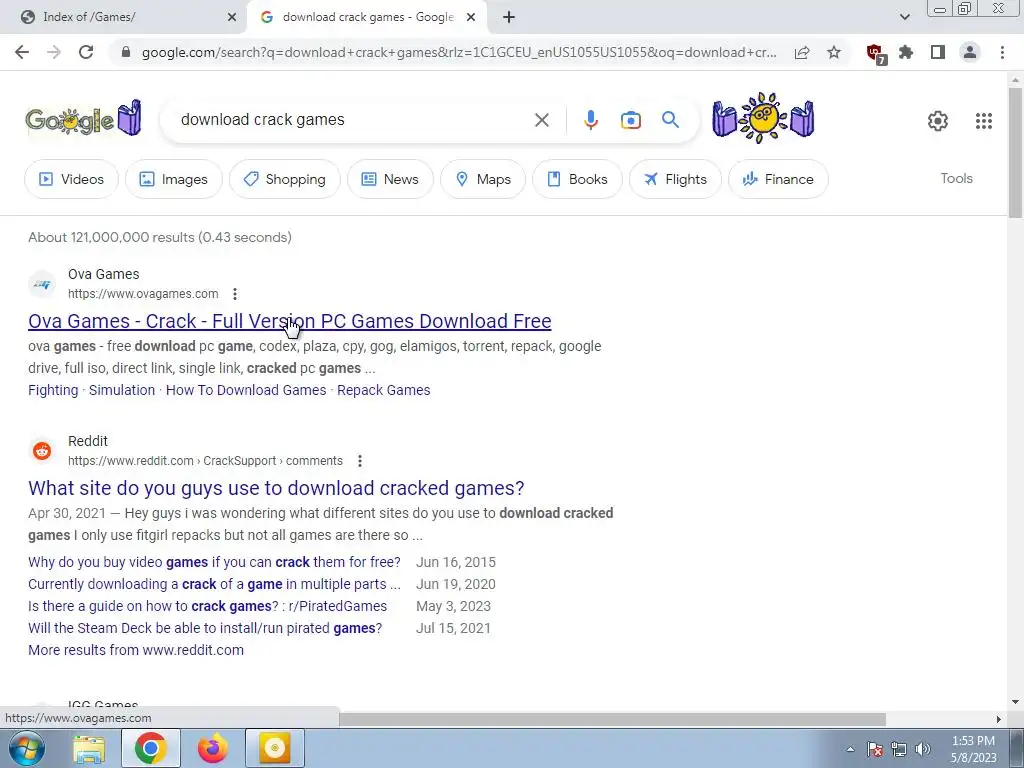Click the browser forward arrow

click(54, 52)
